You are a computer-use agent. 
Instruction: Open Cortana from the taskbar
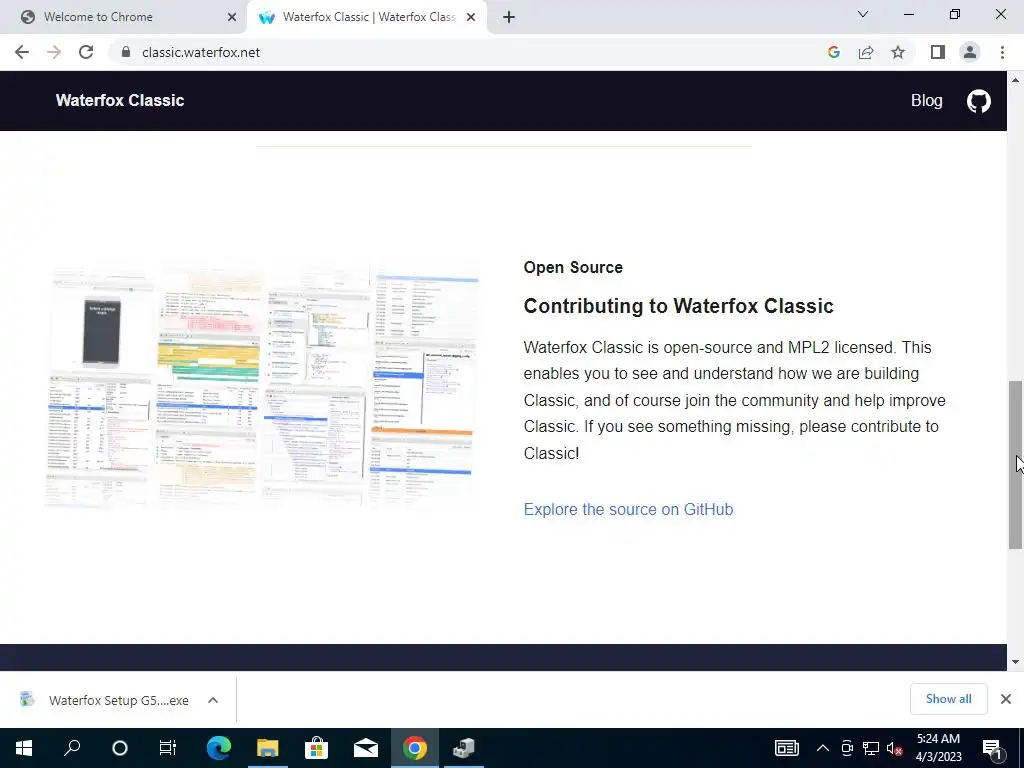click(x=120, y=748)
